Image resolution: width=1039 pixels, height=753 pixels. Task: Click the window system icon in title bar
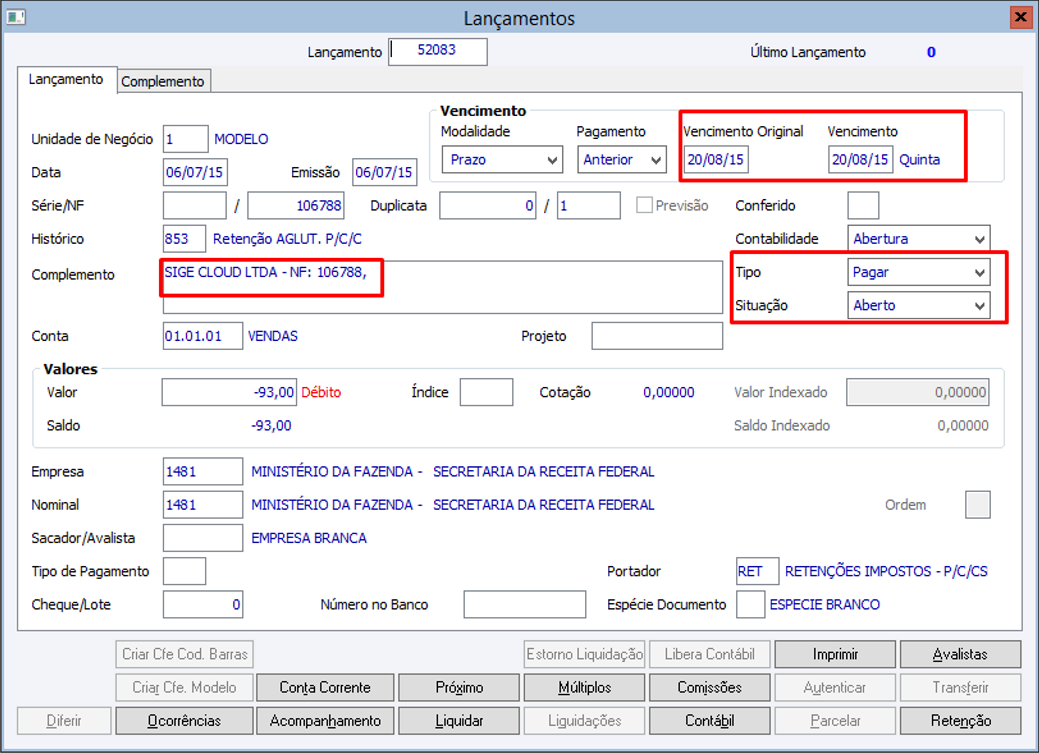[16, 17]
